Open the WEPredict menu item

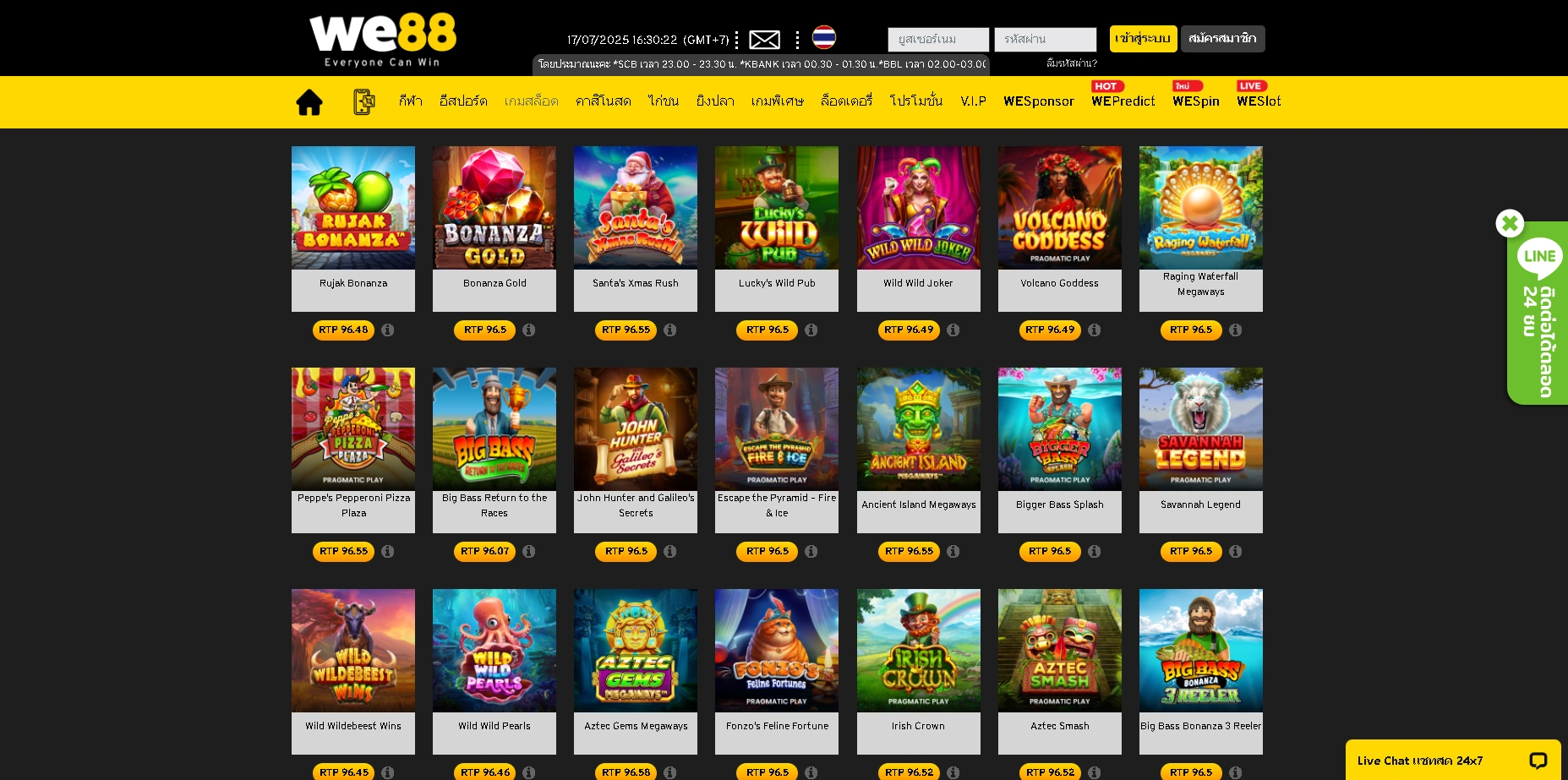click(1123, 101)
